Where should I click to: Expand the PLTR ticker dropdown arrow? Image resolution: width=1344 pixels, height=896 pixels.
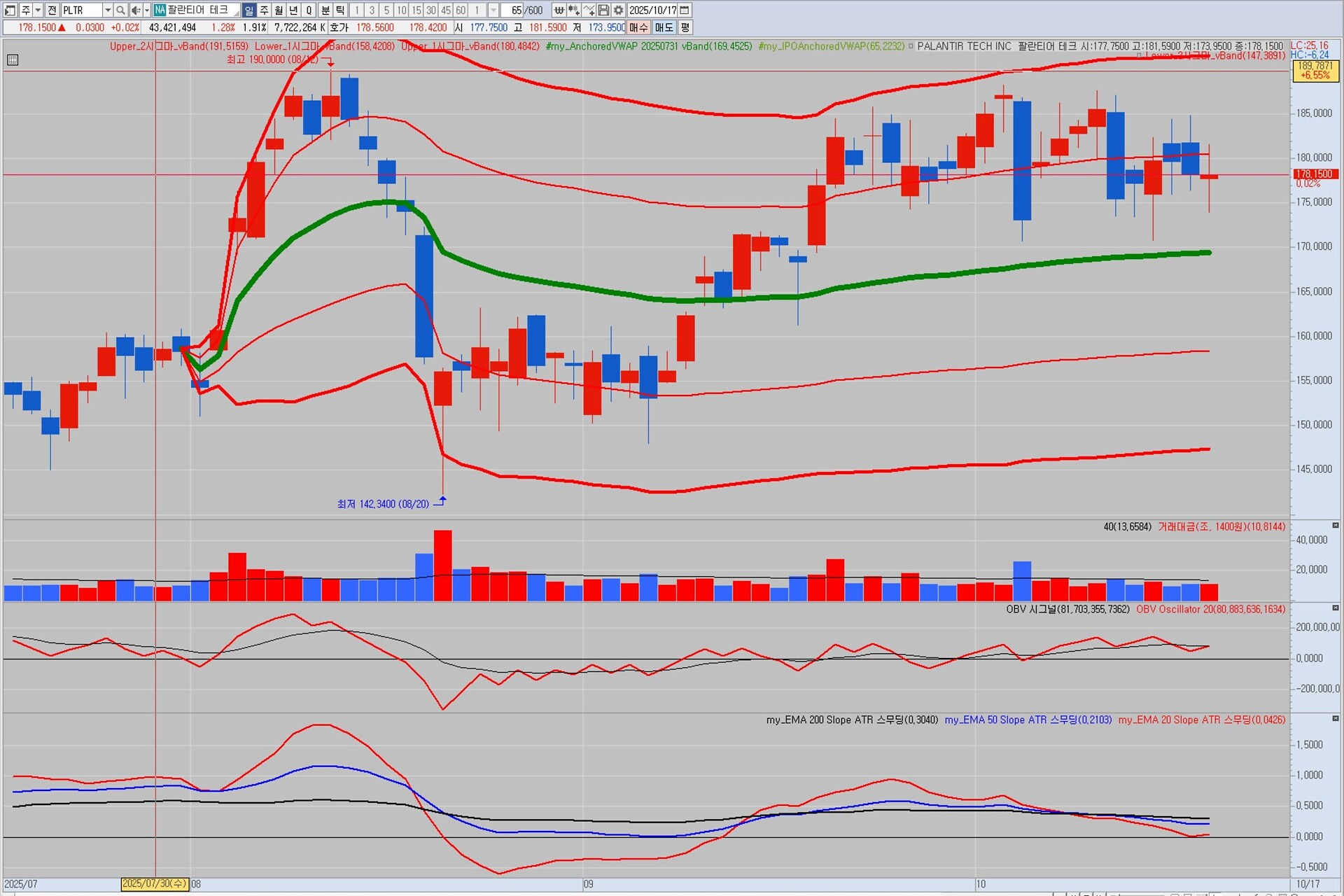tap(107, 10)
